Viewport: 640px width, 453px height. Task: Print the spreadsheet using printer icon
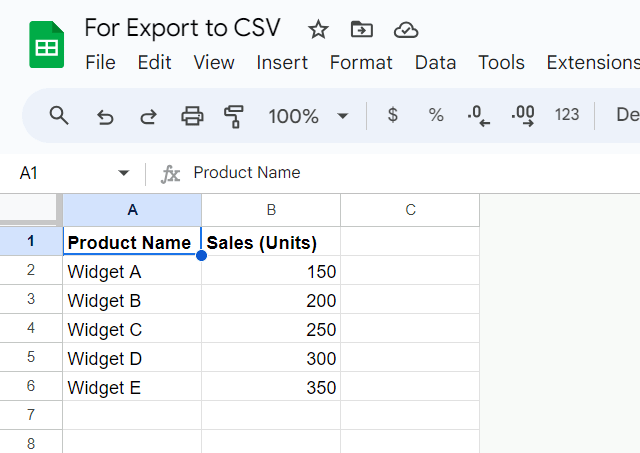[192, 116]
